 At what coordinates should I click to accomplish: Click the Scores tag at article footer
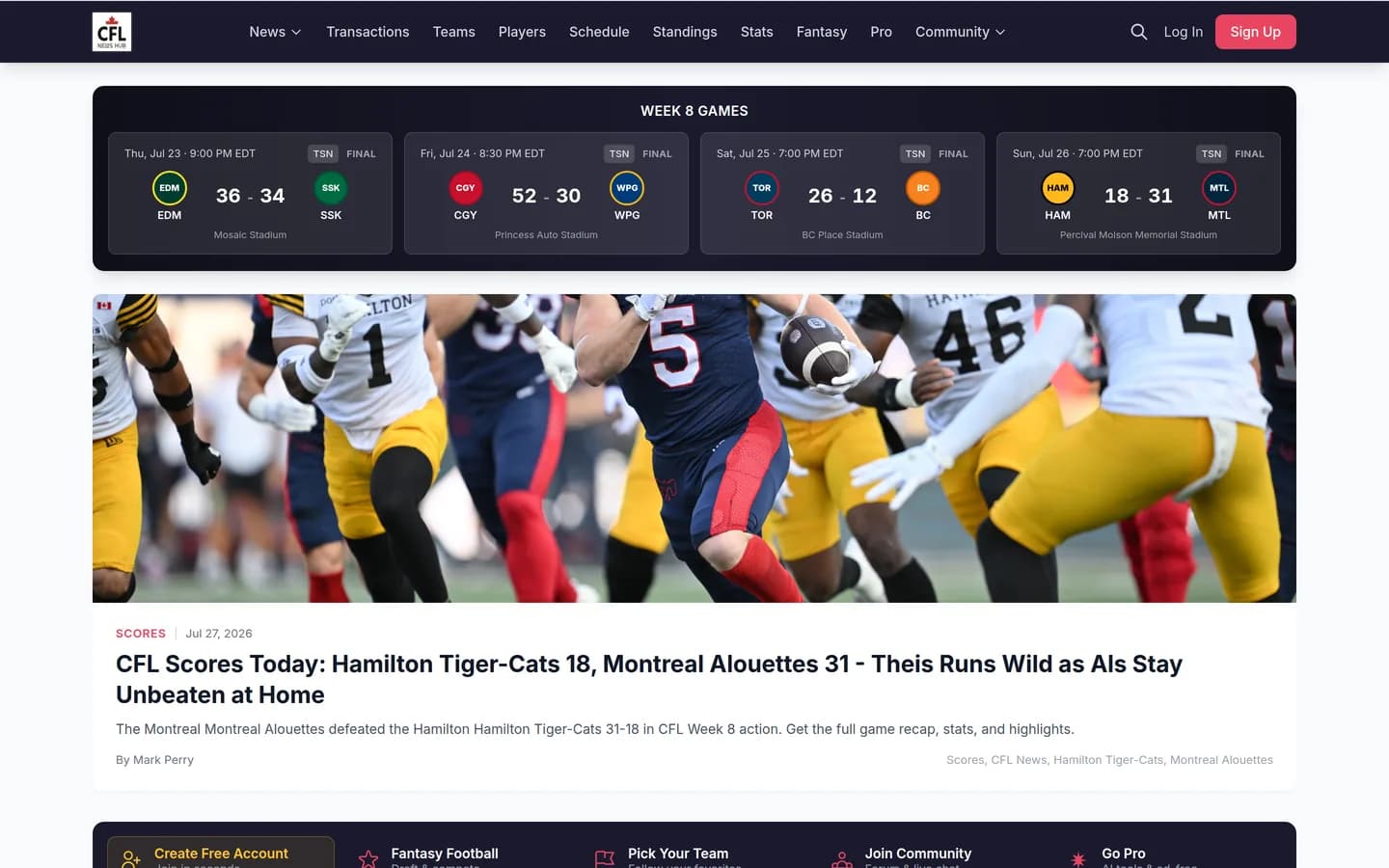(x=965, y=760)
